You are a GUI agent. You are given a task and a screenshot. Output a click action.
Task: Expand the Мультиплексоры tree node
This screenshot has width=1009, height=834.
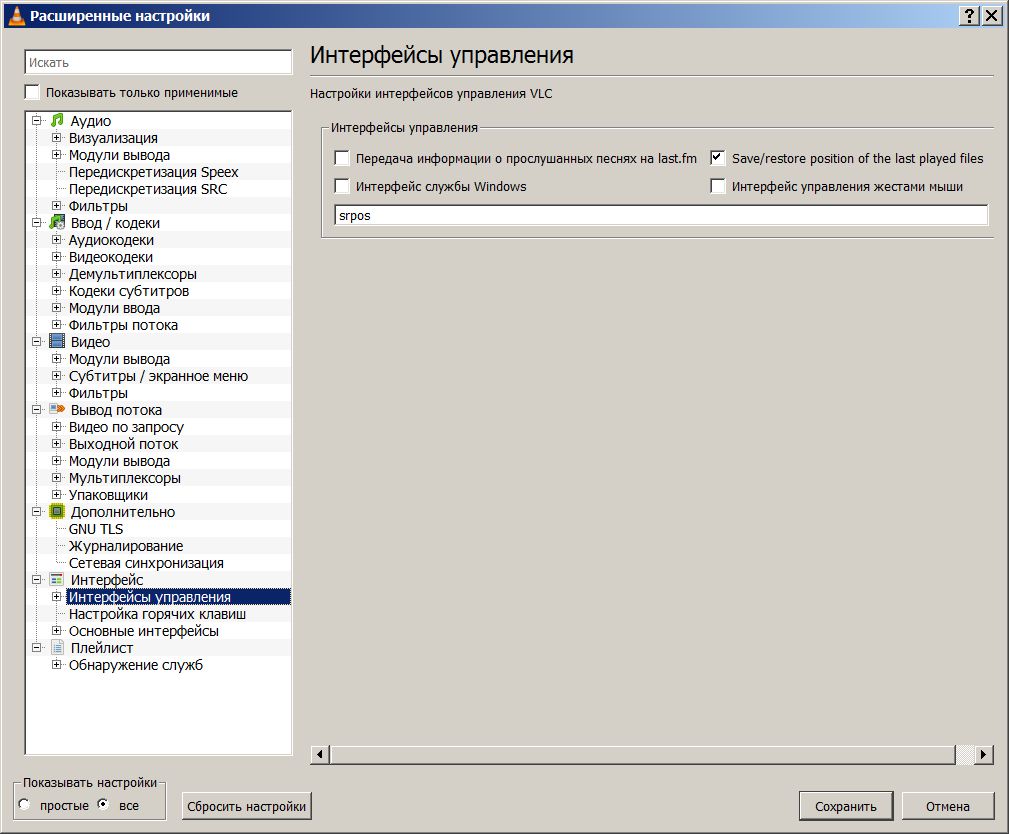pos(57,477)
